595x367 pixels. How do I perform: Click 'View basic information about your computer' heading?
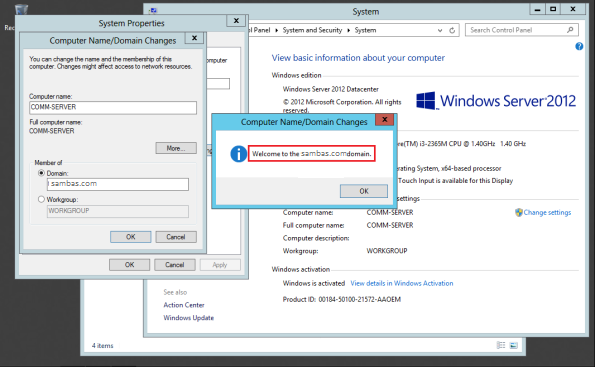click(358, 58)
